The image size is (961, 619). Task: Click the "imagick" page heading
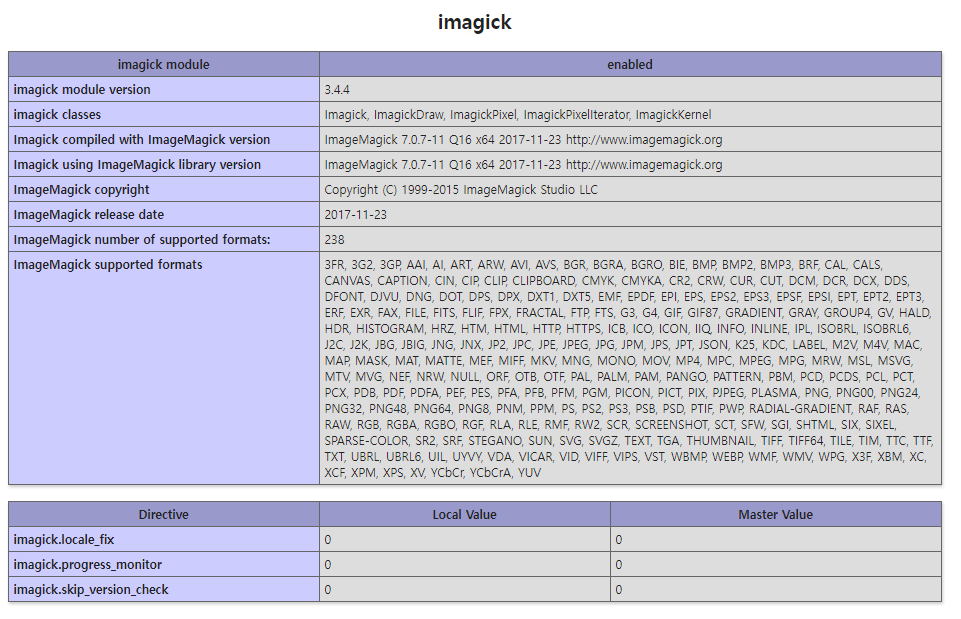(474, 23)
